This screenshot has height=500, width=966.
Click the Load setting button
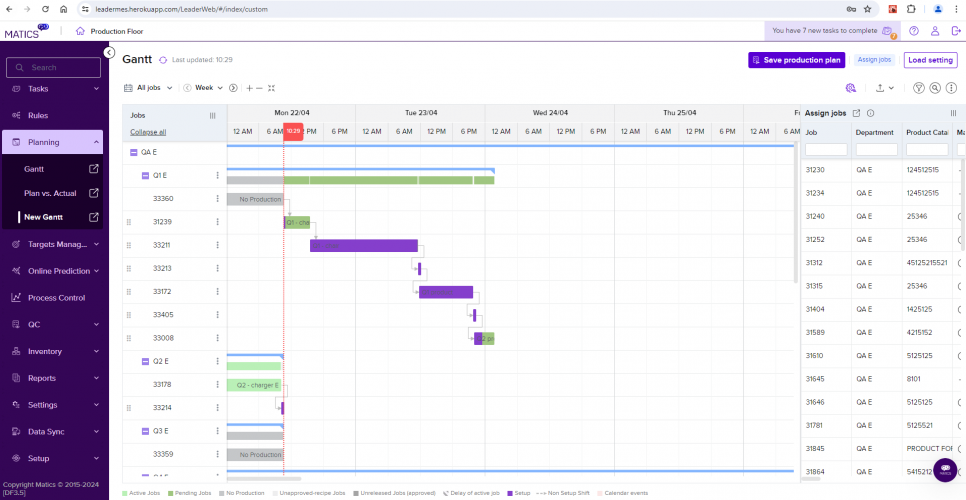coord(931,60)
